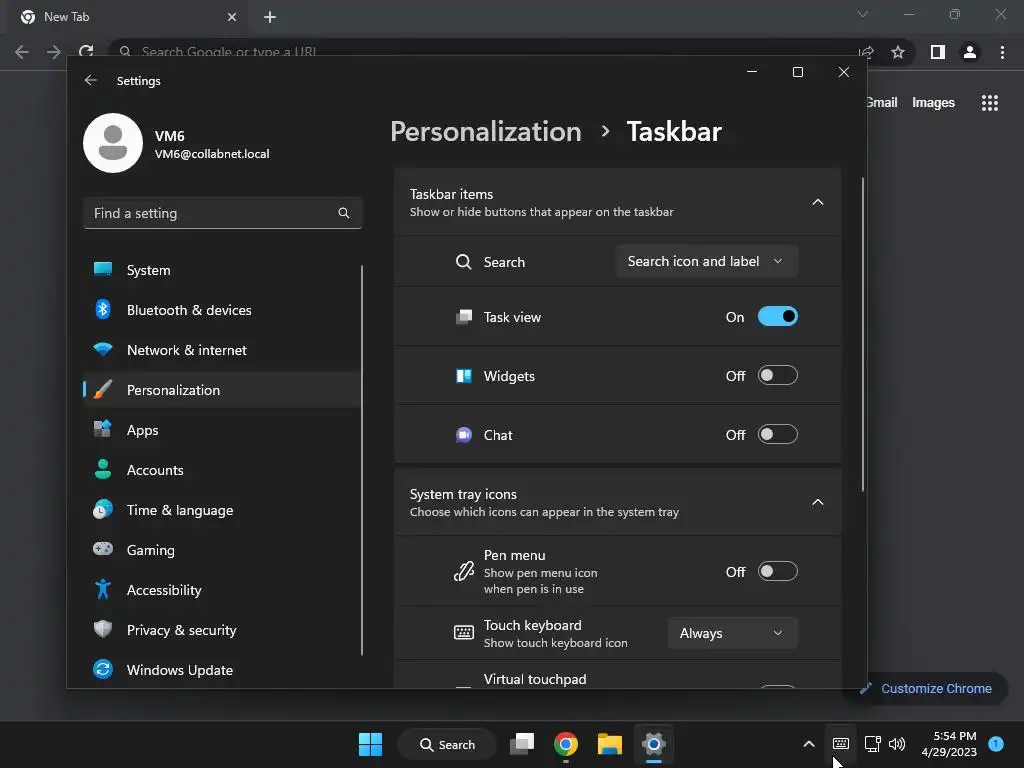Open File Explorer from the taskbar

click(609, 744)
